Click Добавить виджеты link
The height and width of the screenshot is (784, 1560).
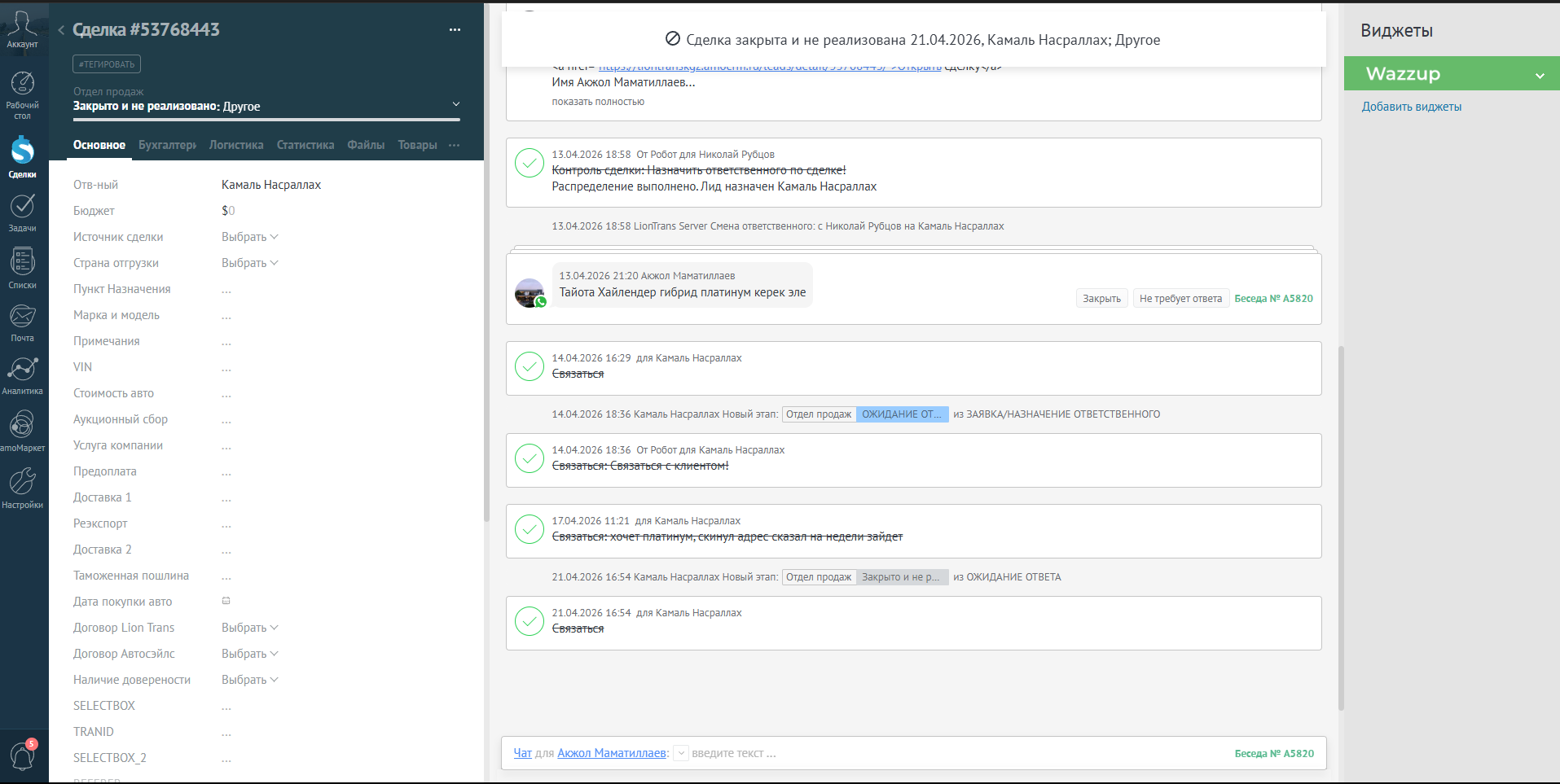[x=1411, y=107]
